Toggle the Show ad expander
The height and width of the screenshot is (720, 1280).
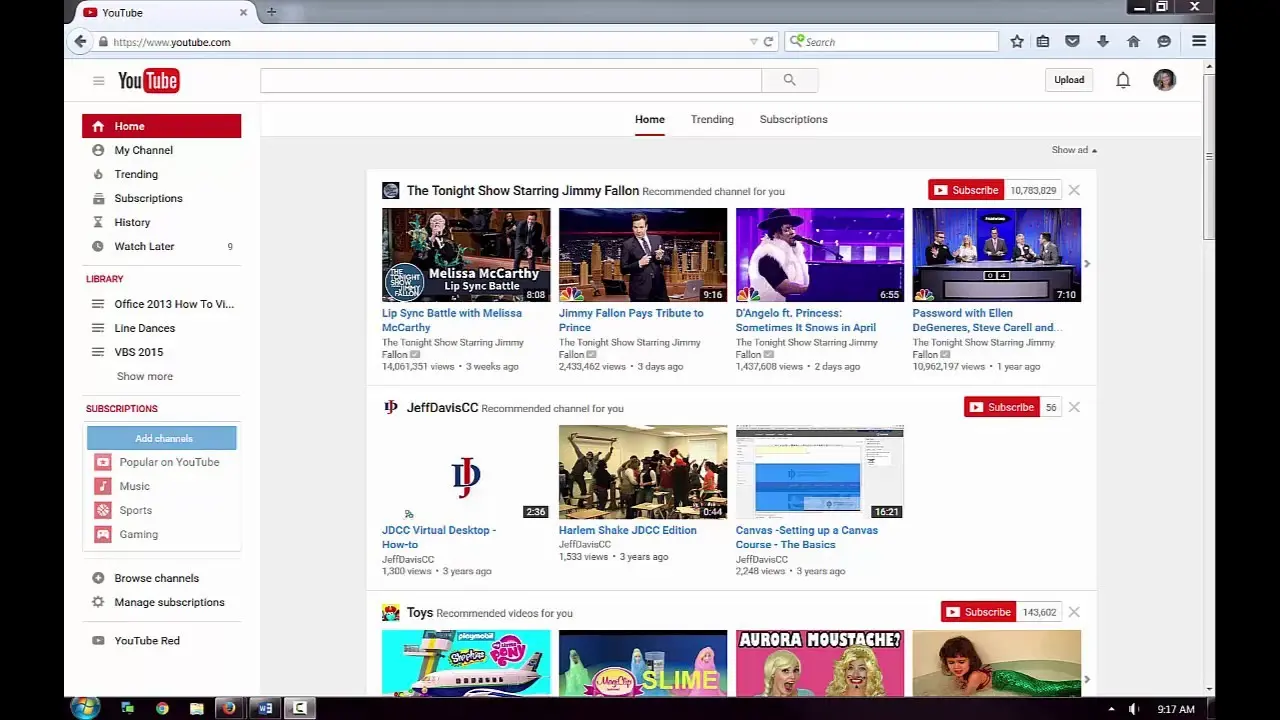[x=1074, y=150]
